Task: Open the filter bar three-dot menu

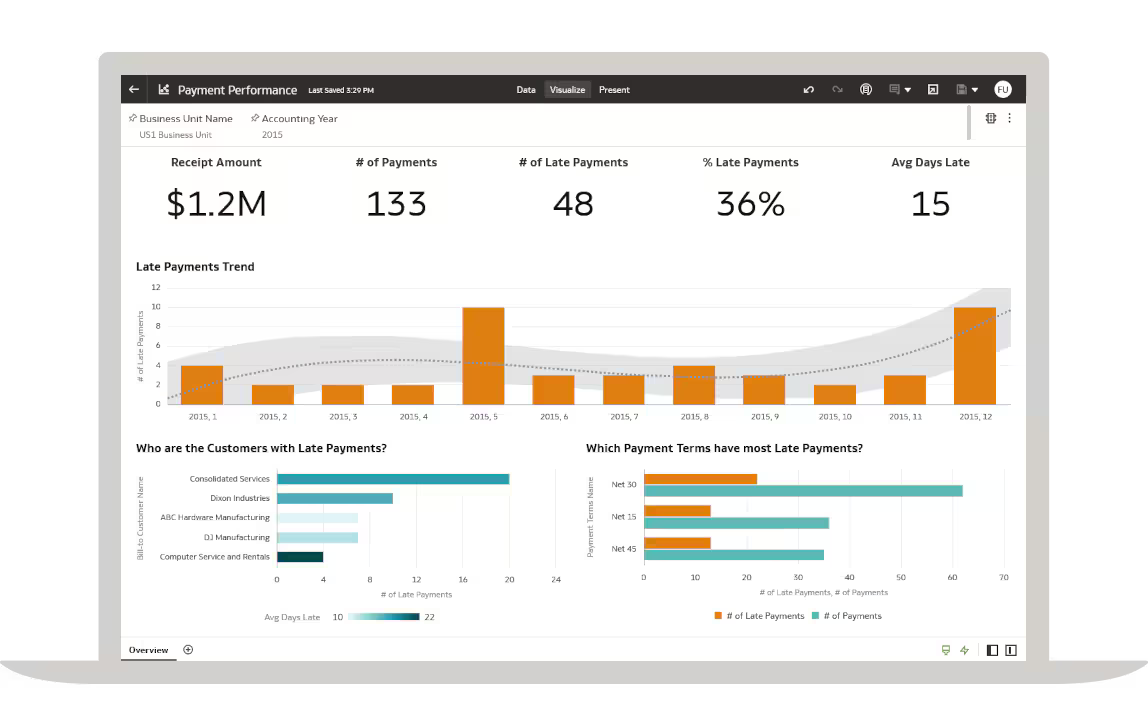Action: (1009, 118)
